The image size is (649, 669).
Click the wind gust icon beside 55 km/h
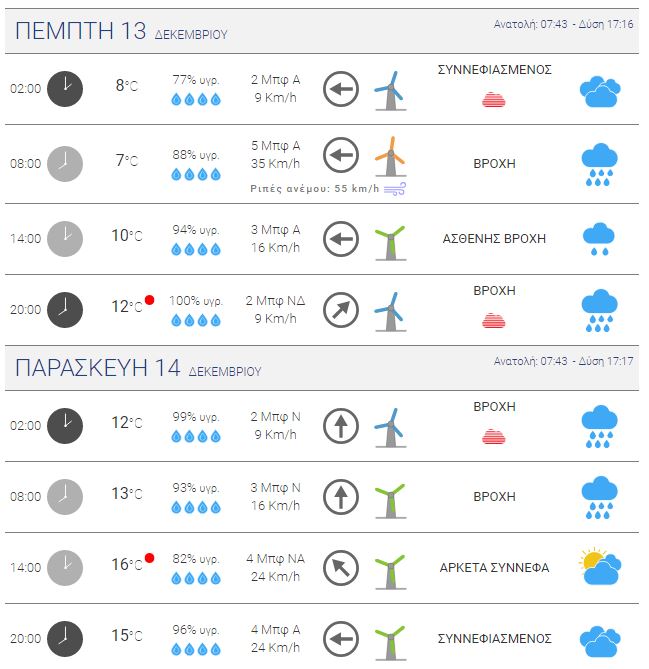click(x=396, y=188)
